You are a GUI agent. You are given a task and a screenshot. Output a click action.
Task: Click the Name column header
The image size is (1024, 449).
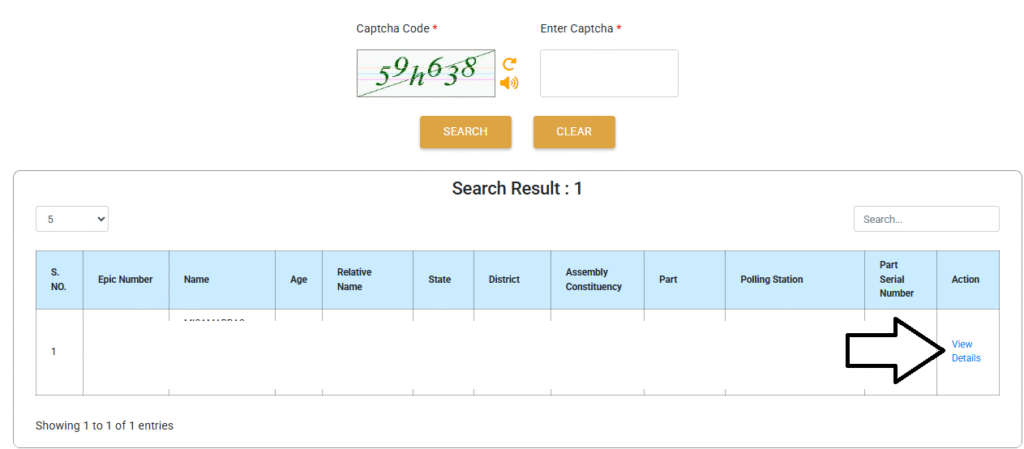[x=196, y=280]
